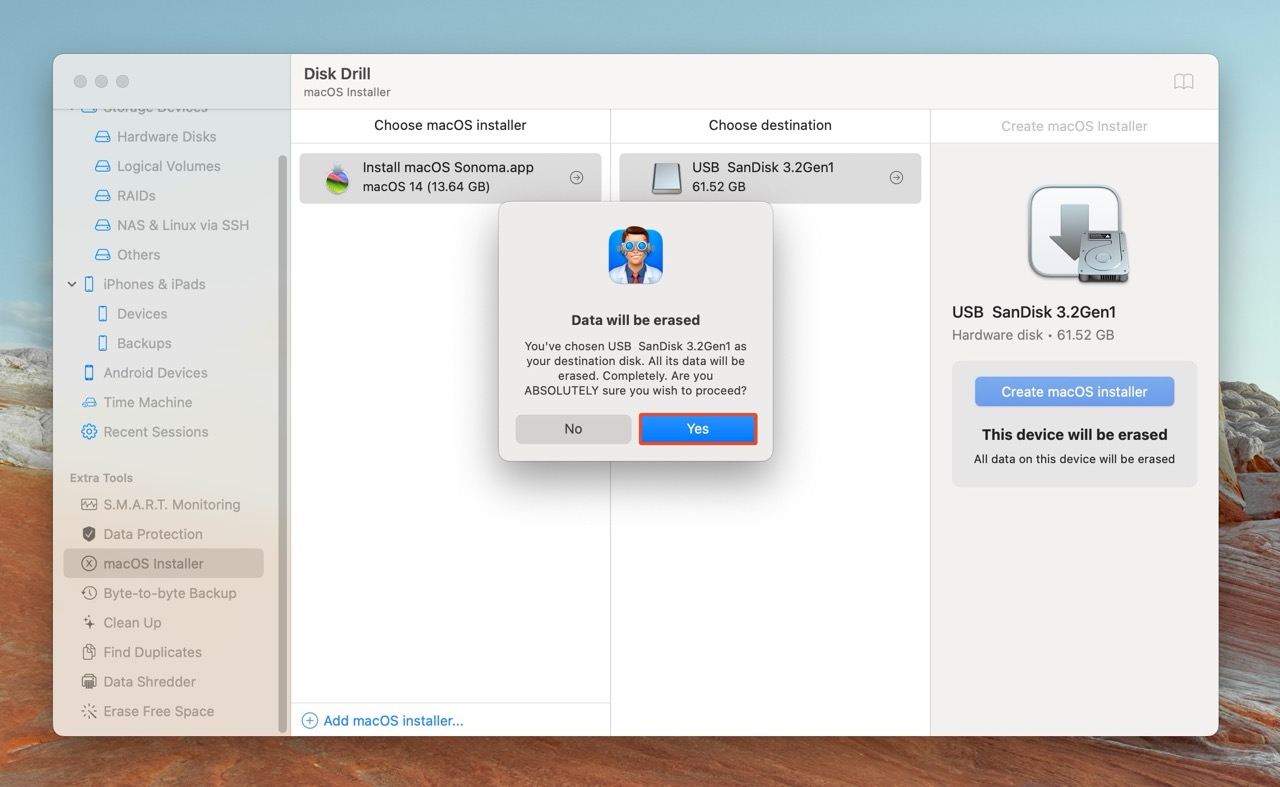
Task: Open Clean Up tool
Action: pos(132,623)
